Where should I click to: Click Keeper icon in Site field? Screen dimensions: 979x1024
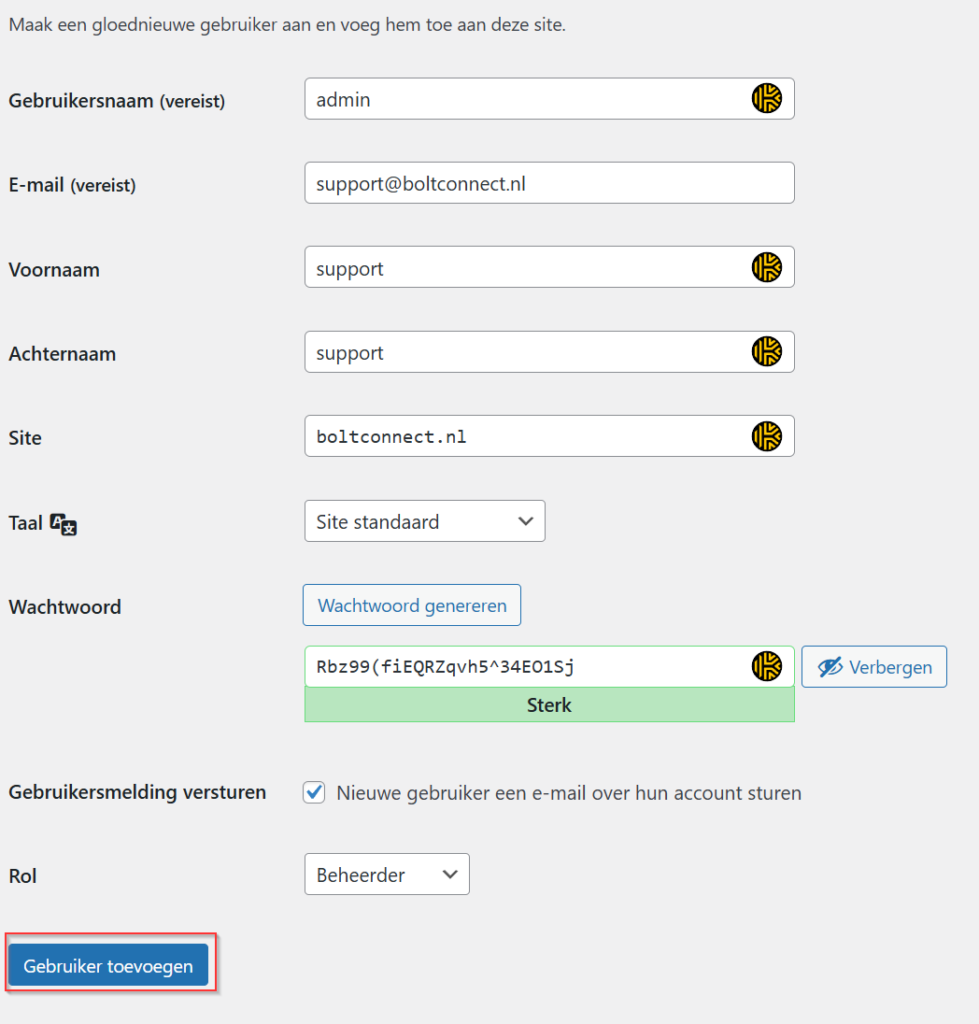[x=766, y=436]
